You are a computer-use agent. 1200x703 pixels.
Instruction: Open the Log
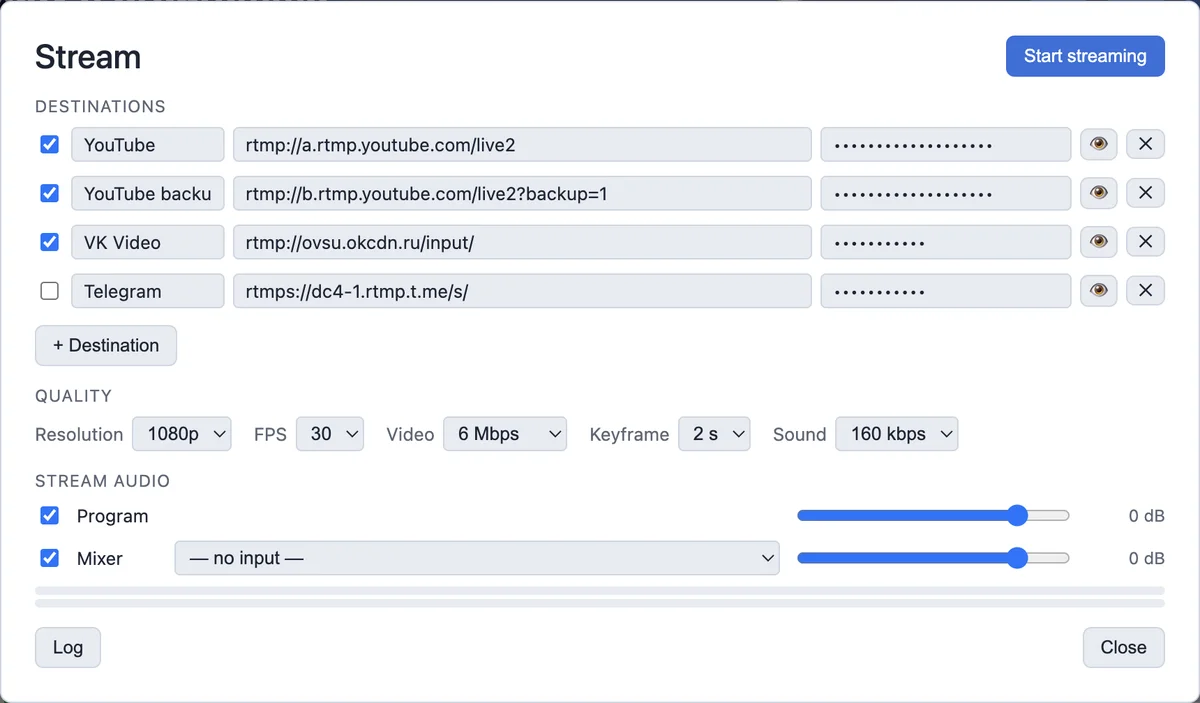pyautogui.click(x=68, y=647)
